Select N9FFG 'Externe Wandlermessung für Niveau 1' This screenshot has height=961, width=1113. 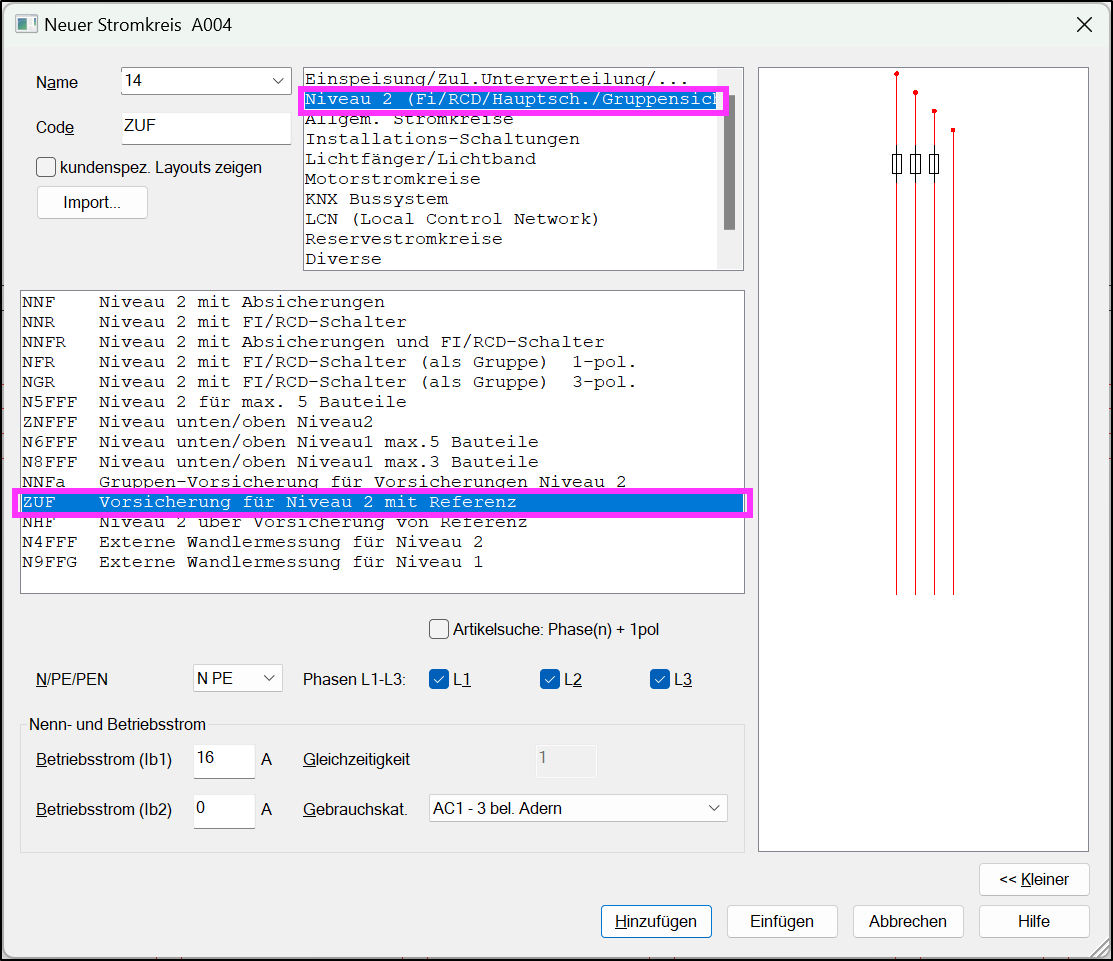(x=383, y=562)
